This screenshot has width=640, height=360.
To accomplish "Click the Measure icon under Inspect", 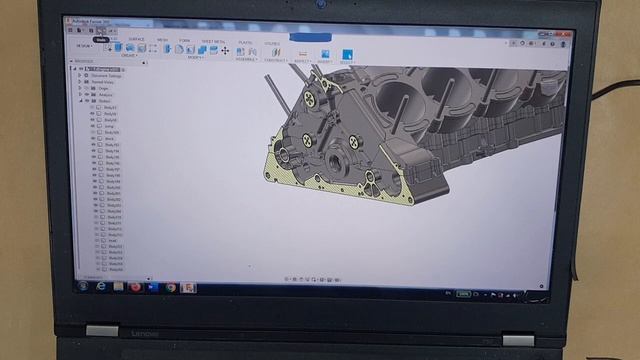I will 302,53.
